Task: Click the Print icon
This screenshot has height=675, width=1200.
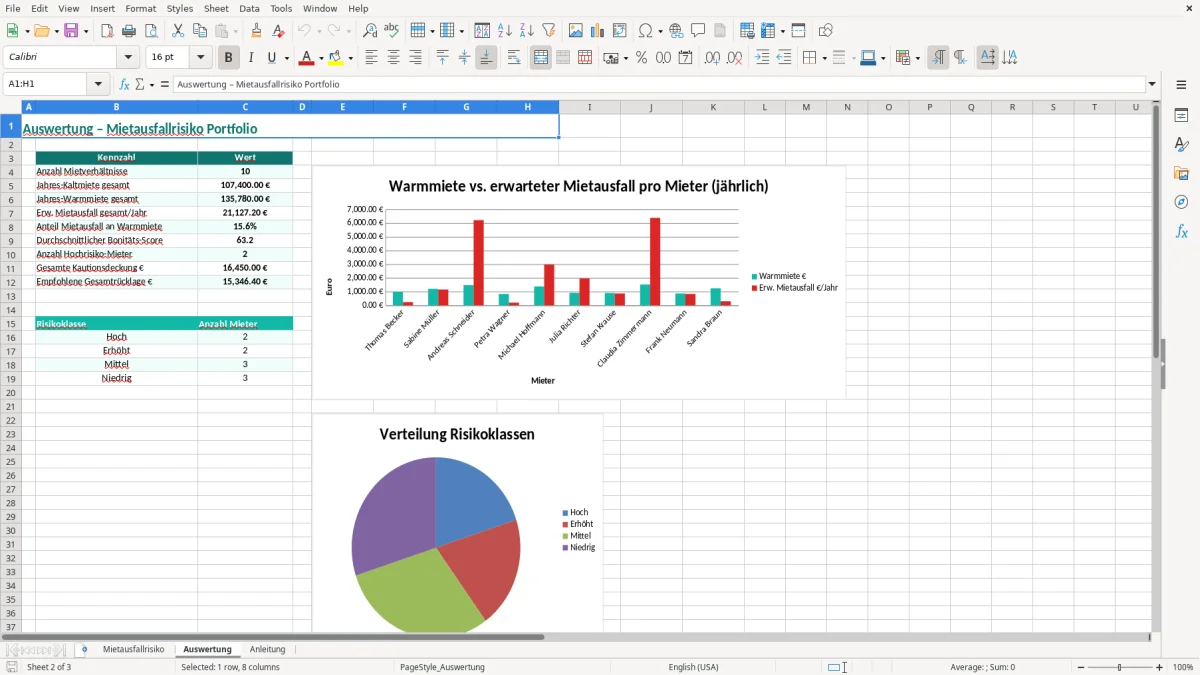Action: tap(129, 31)
